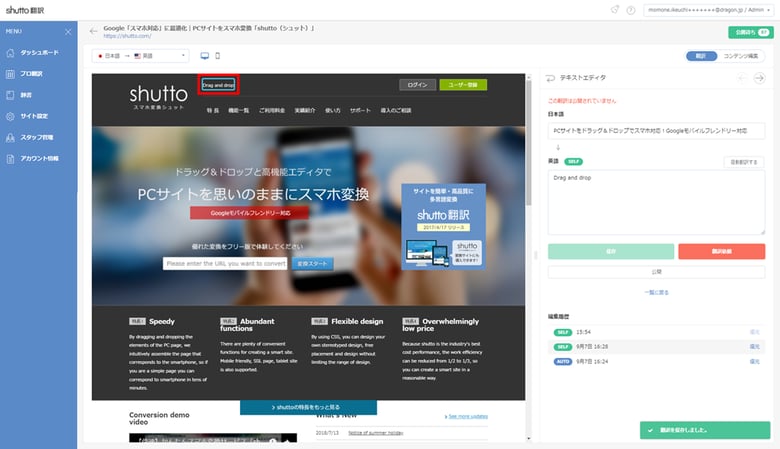Screen dimensions: 780x449
Task: Select the 翻訳 mode toggle
Action: [x=701, y=56]
